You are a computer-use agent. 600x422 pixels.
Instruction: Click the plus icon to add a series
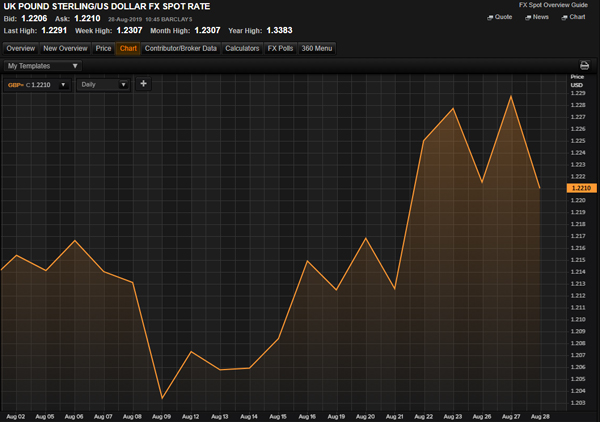pos(143,84)
